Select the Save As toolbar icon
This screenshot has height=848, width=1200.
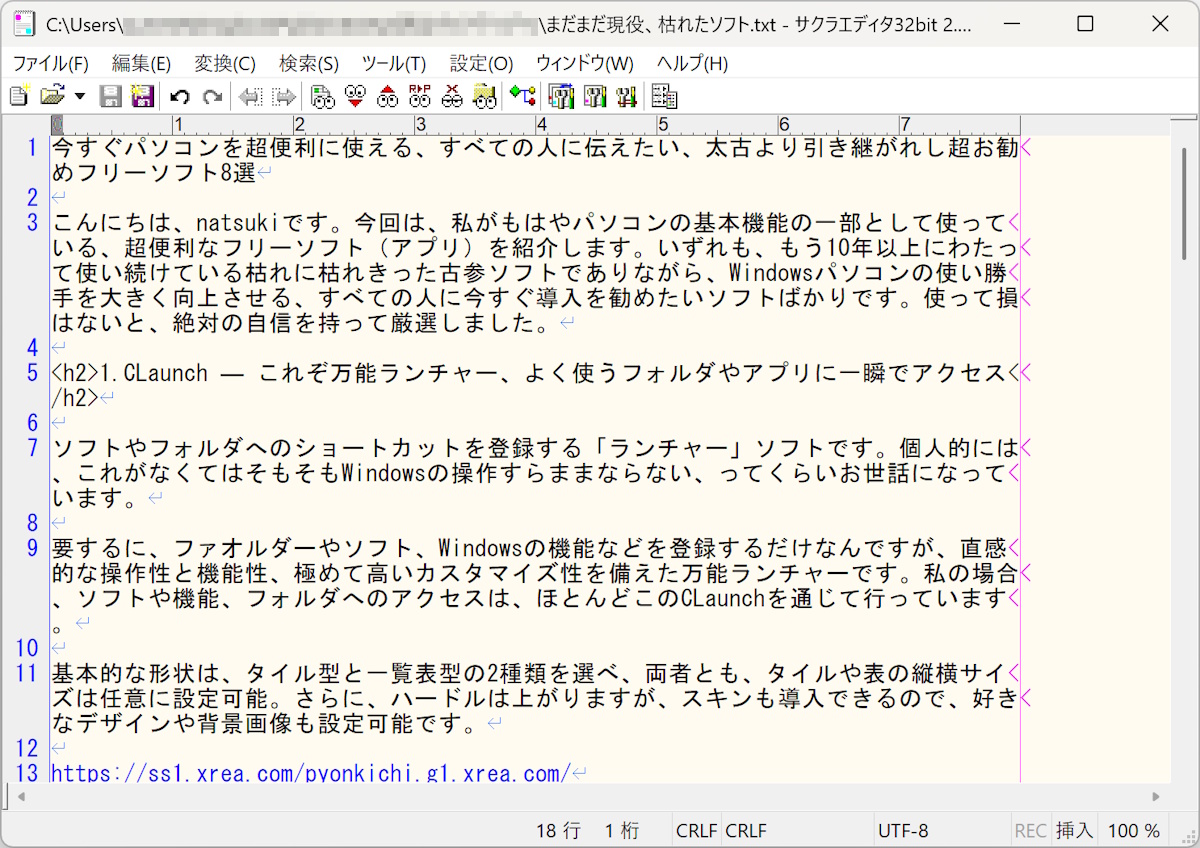coord(143,96)
